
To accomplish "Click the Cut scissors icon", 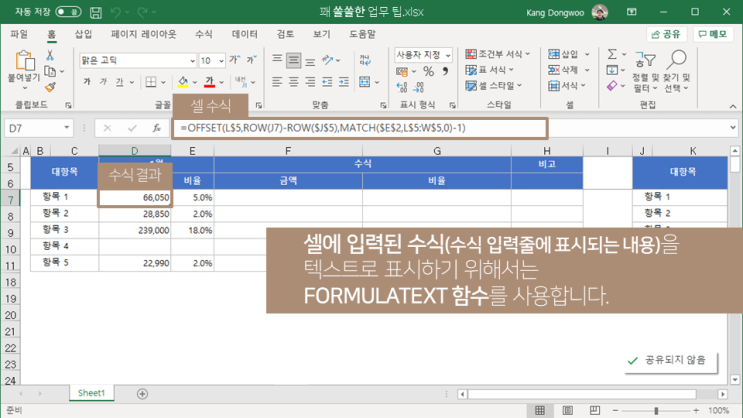I will [50, 55].
